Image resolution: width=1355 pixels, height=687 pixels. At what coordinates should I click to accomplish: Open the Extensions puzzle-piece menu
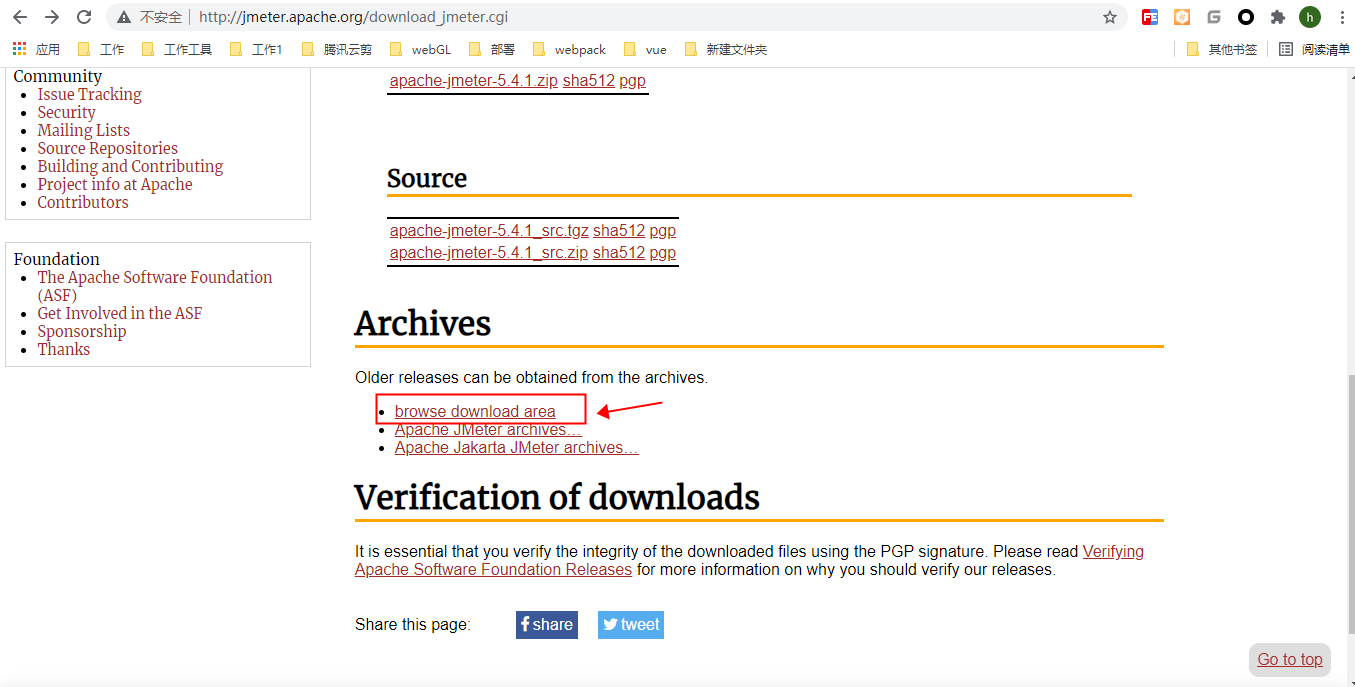[x=1277, y=17]
